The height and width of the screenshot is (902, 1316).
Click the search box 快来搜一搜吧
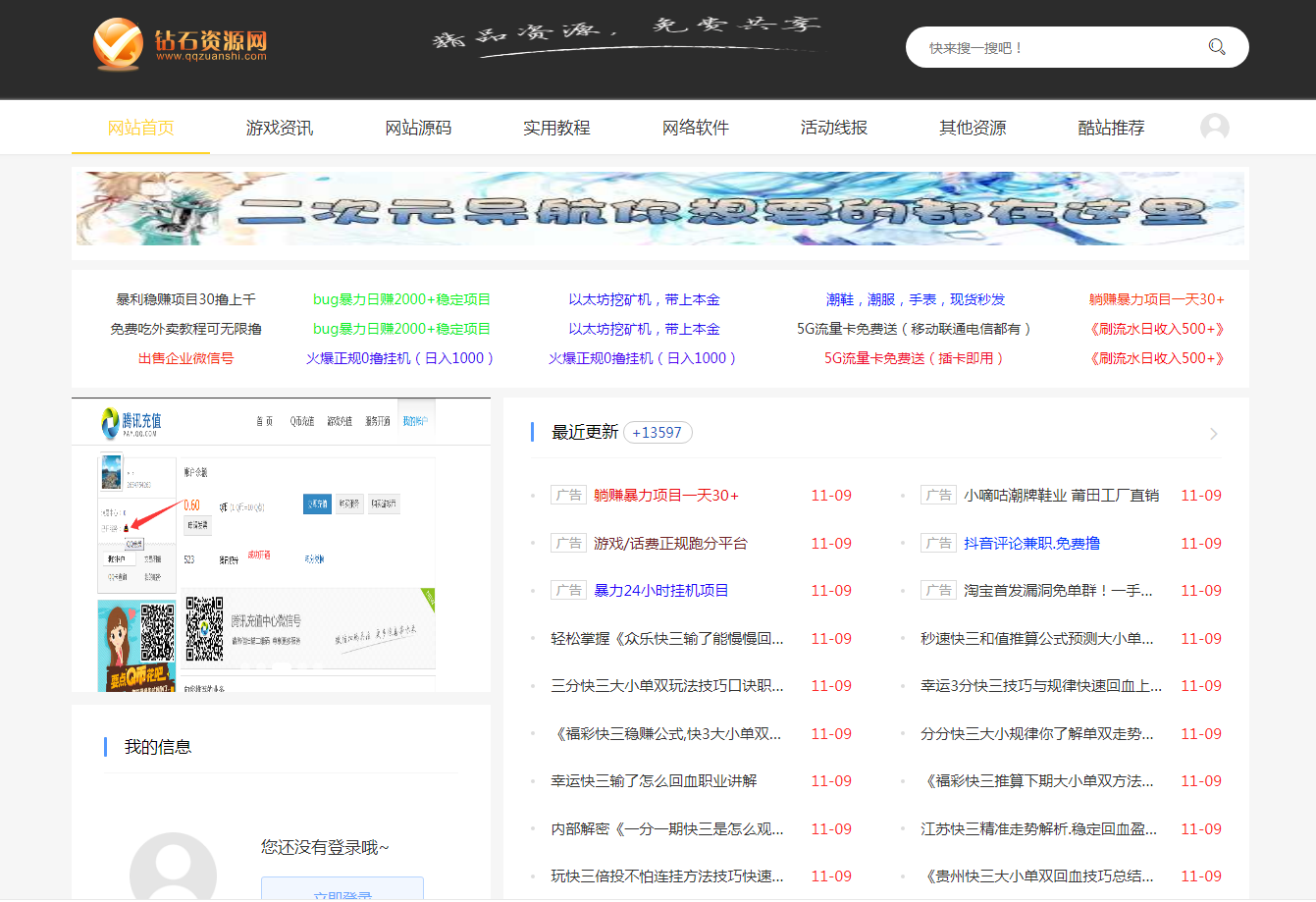pyautogui.click(x=1060, y=47)
